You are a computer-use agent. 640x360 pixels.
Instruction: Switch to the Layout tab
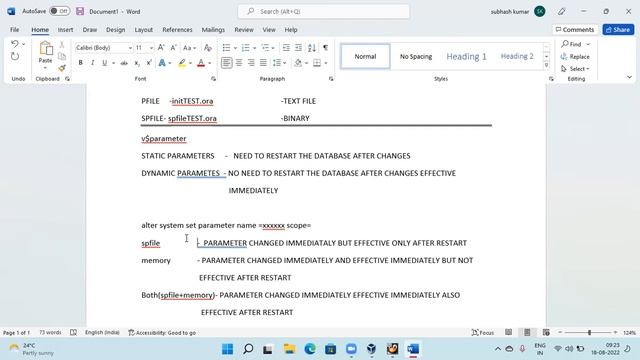click(x=144, y=30)
